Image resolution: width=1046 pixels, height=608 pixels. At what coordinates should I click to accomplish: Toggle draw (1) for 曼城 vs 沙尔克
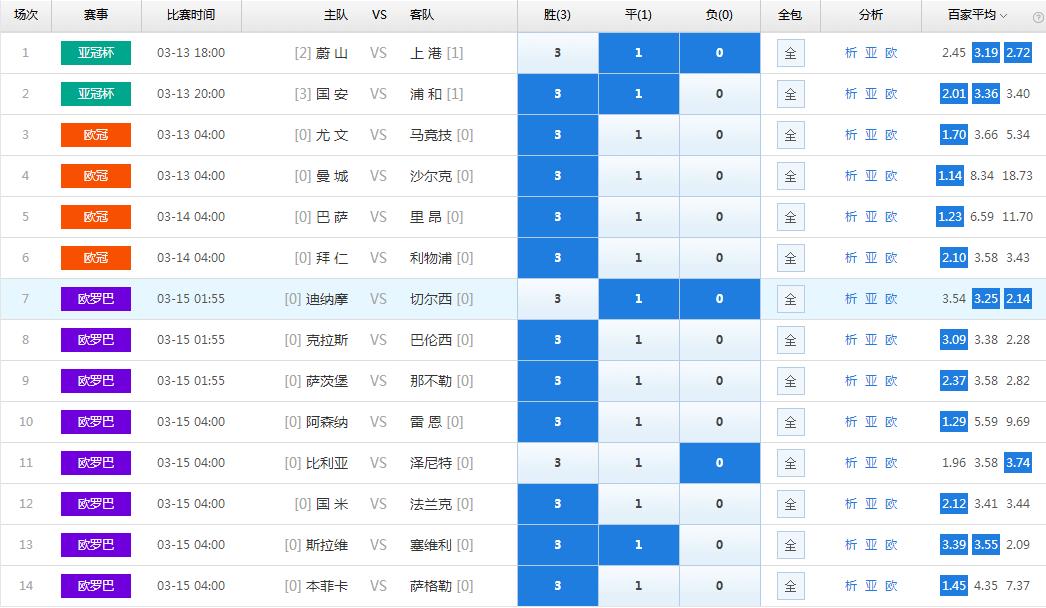tap(638, 176)
